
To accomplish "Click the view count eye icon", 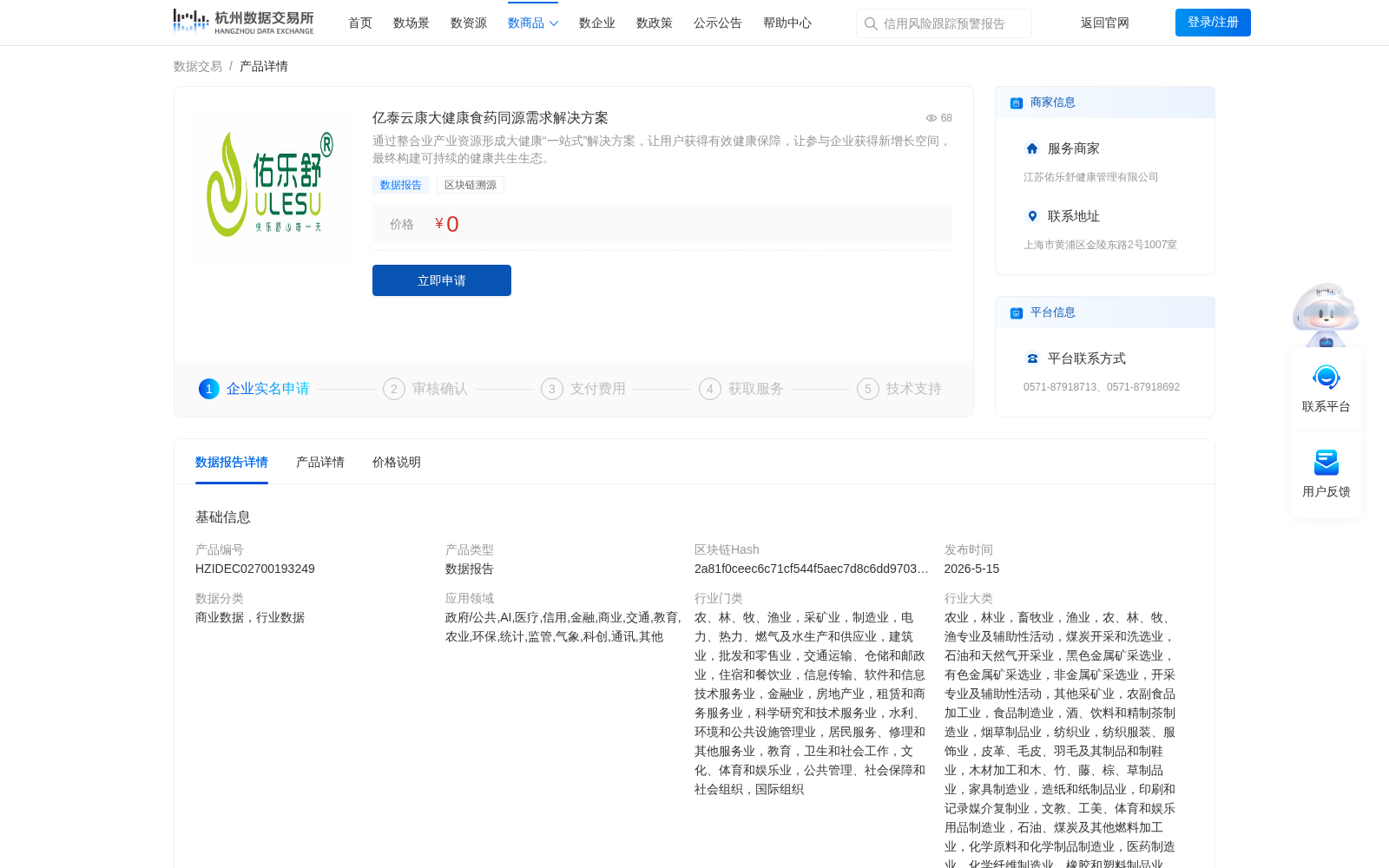I will pyautogui.click(x=931, y=118).
